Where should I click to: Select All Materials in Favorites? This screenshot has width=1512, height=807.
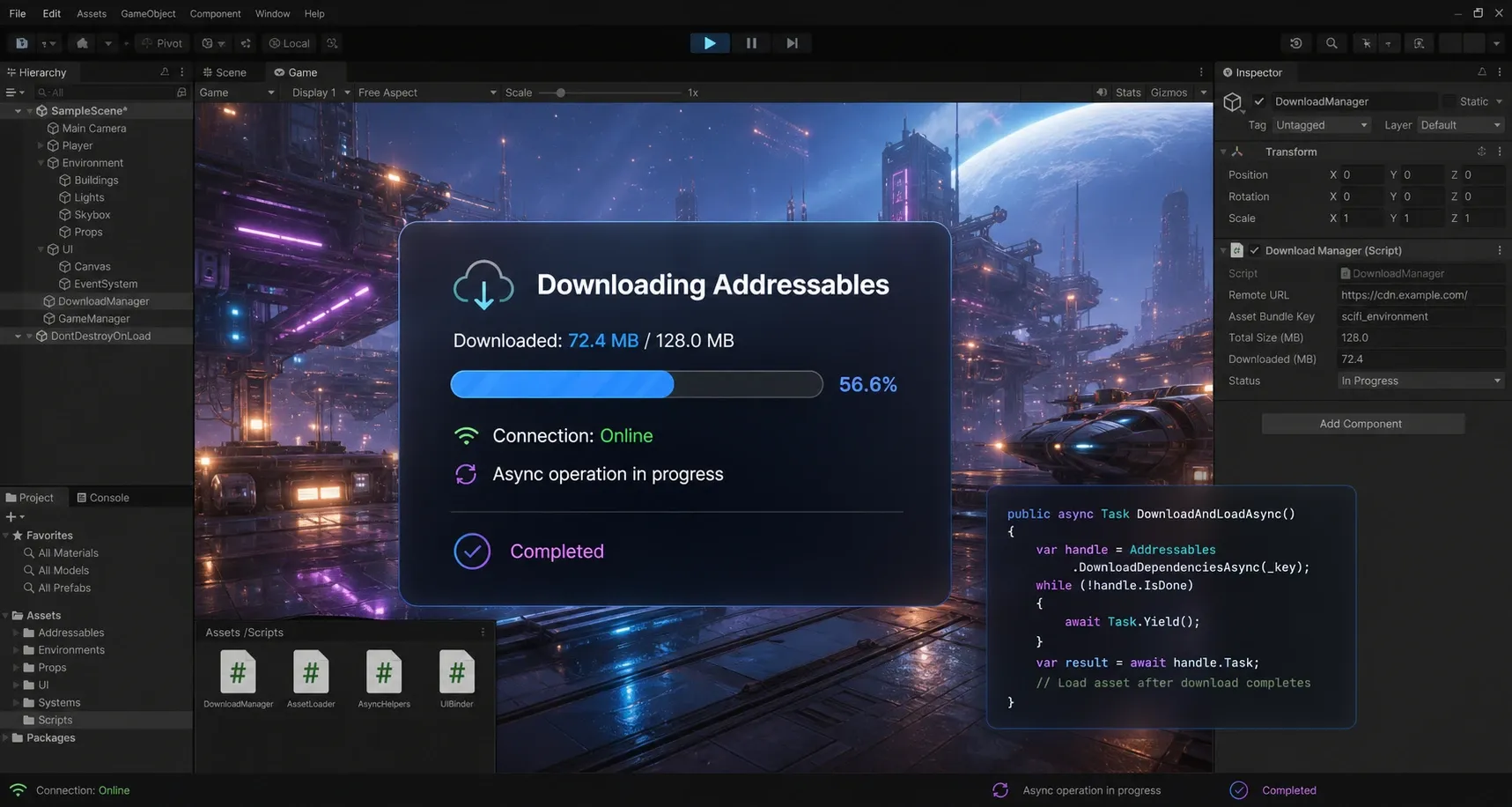click(x=61, y=553)
